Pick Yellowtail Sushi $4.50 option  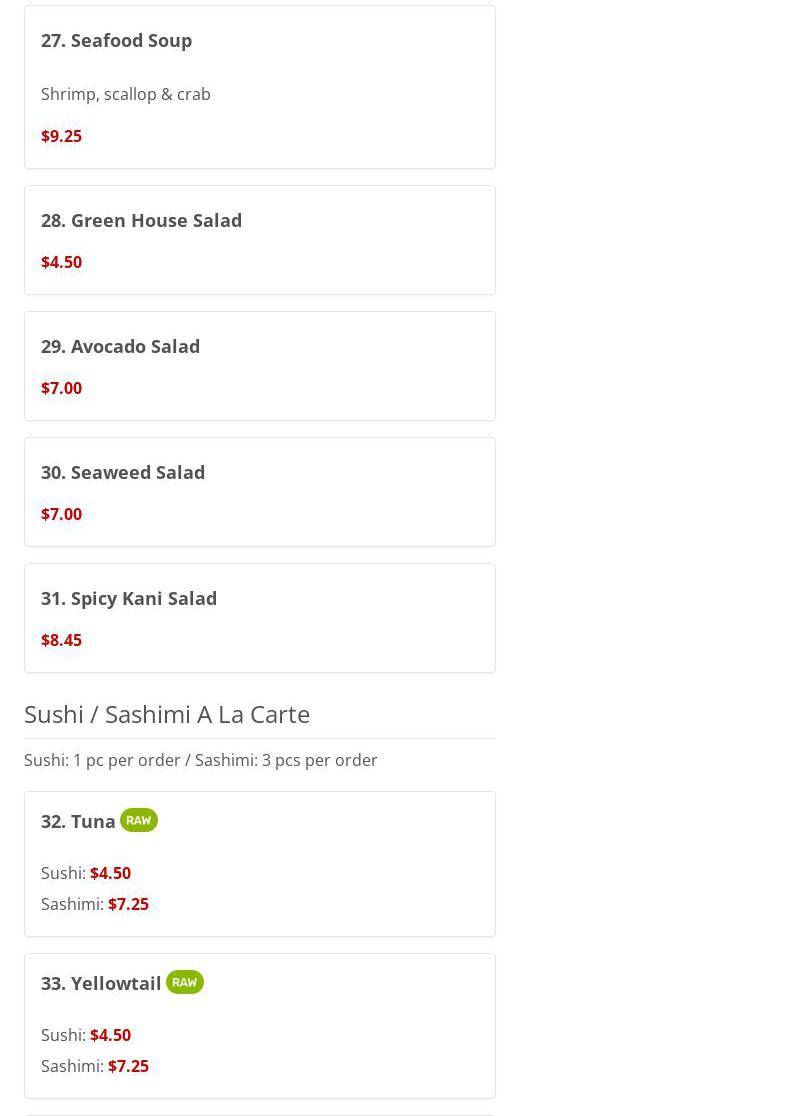point(110,1035)
